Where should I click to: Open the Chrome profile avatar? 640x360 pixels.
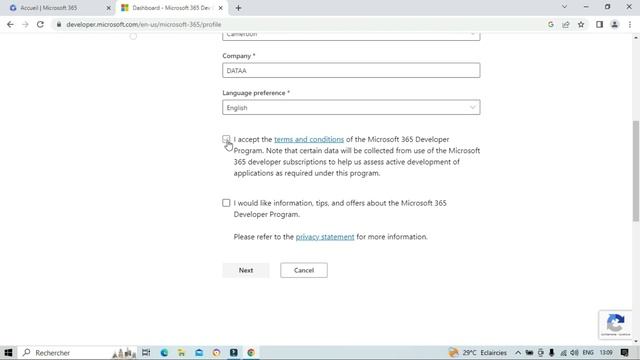(x=615, y=24)
